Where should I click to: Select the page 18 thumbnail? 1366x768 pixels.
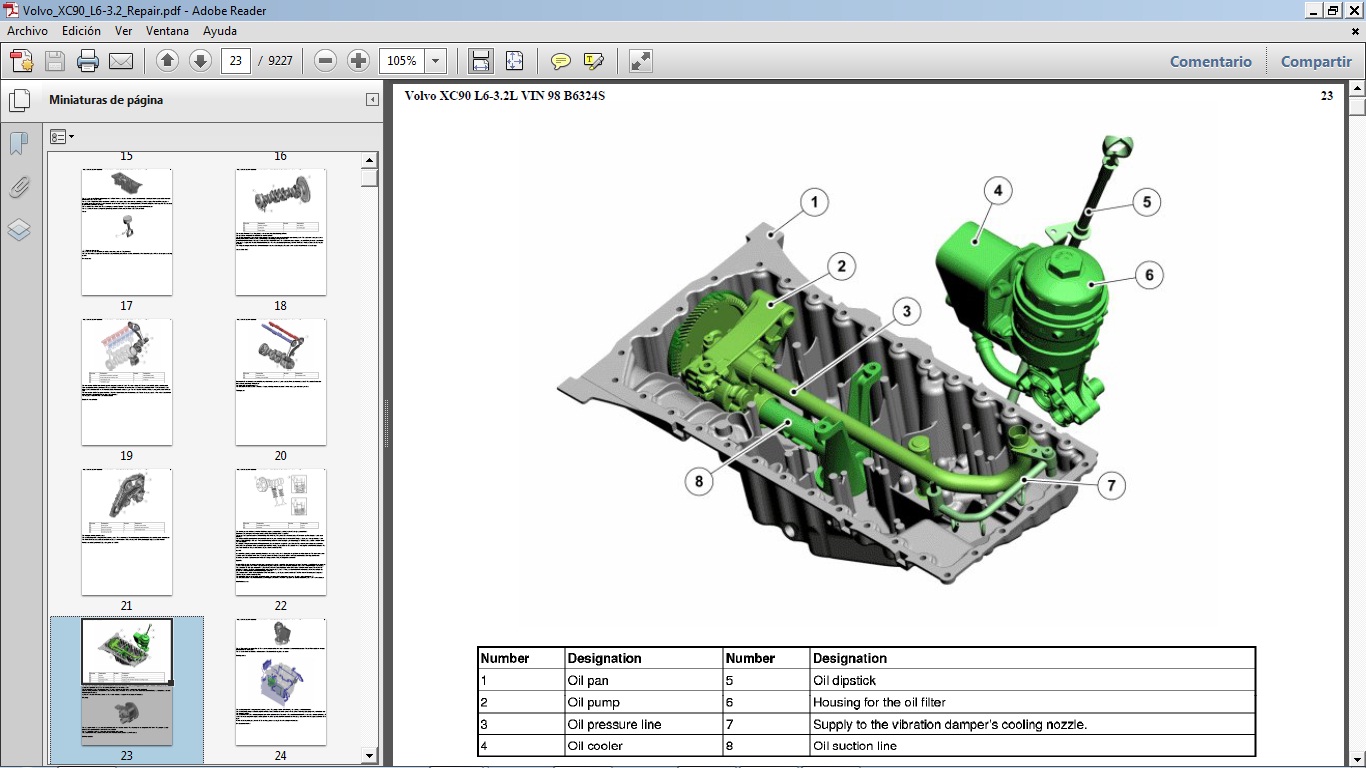(x=281, y=232)
